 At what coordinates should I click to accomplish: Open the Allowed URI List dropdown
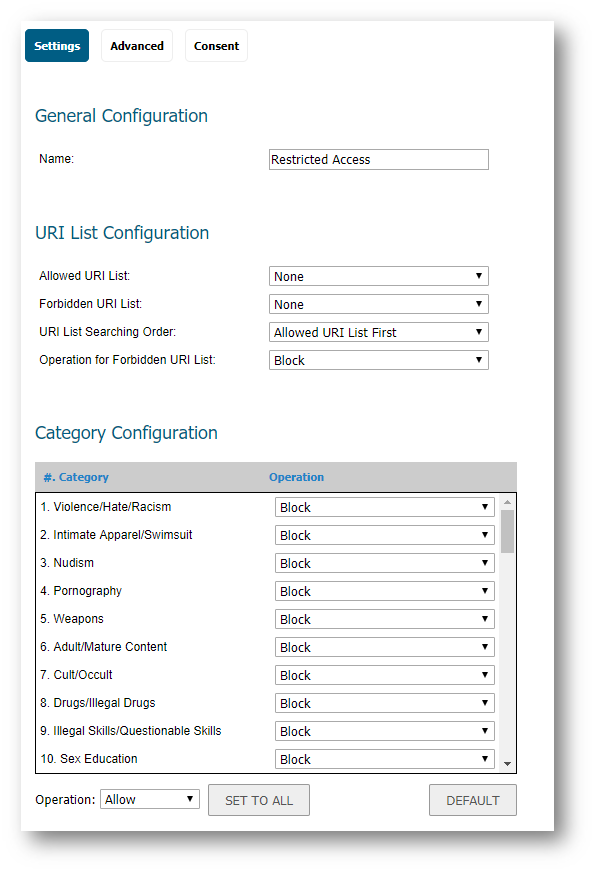pos(379,277)
